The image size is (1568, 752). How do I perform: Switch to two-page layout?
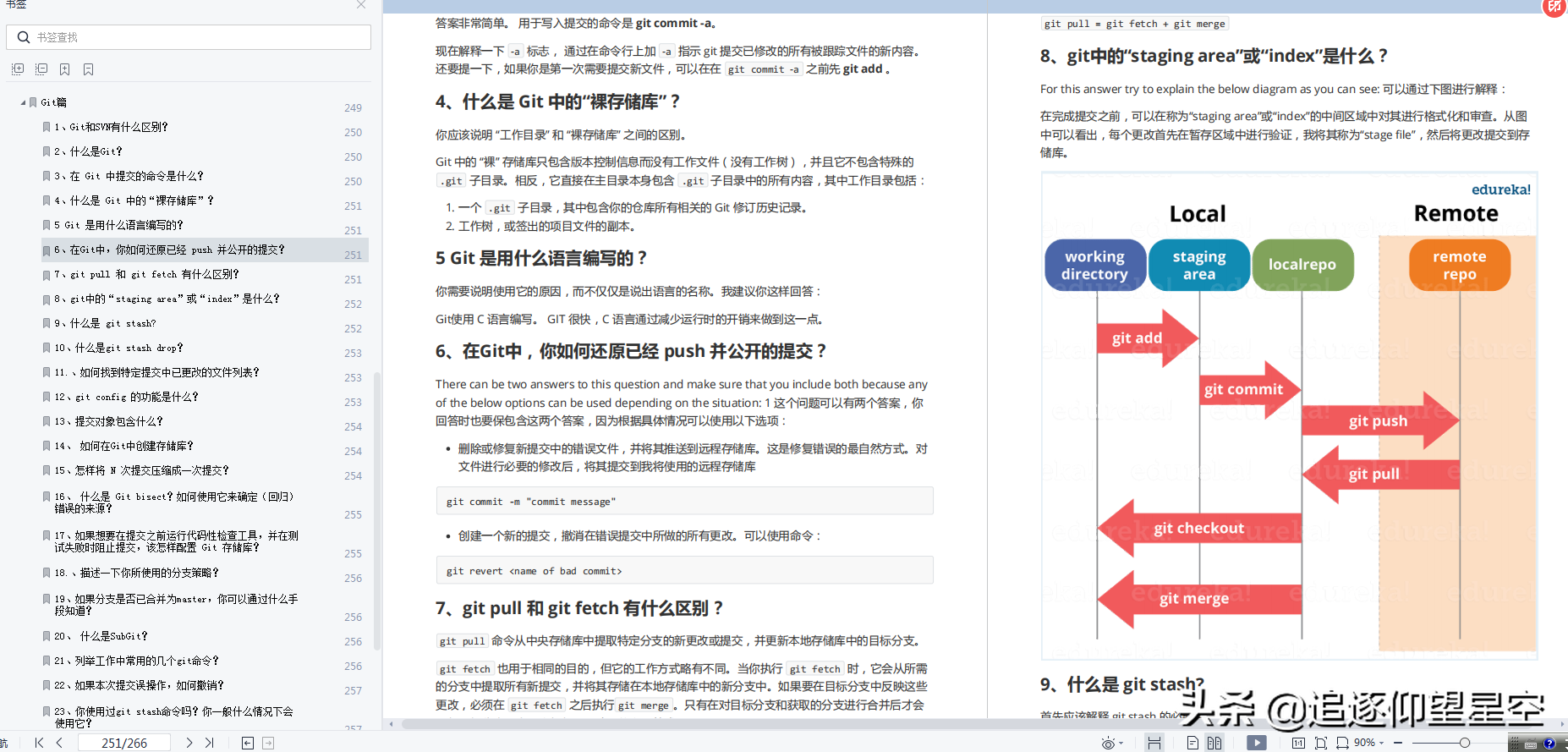pyautogui.click(x=1214, y=743)
